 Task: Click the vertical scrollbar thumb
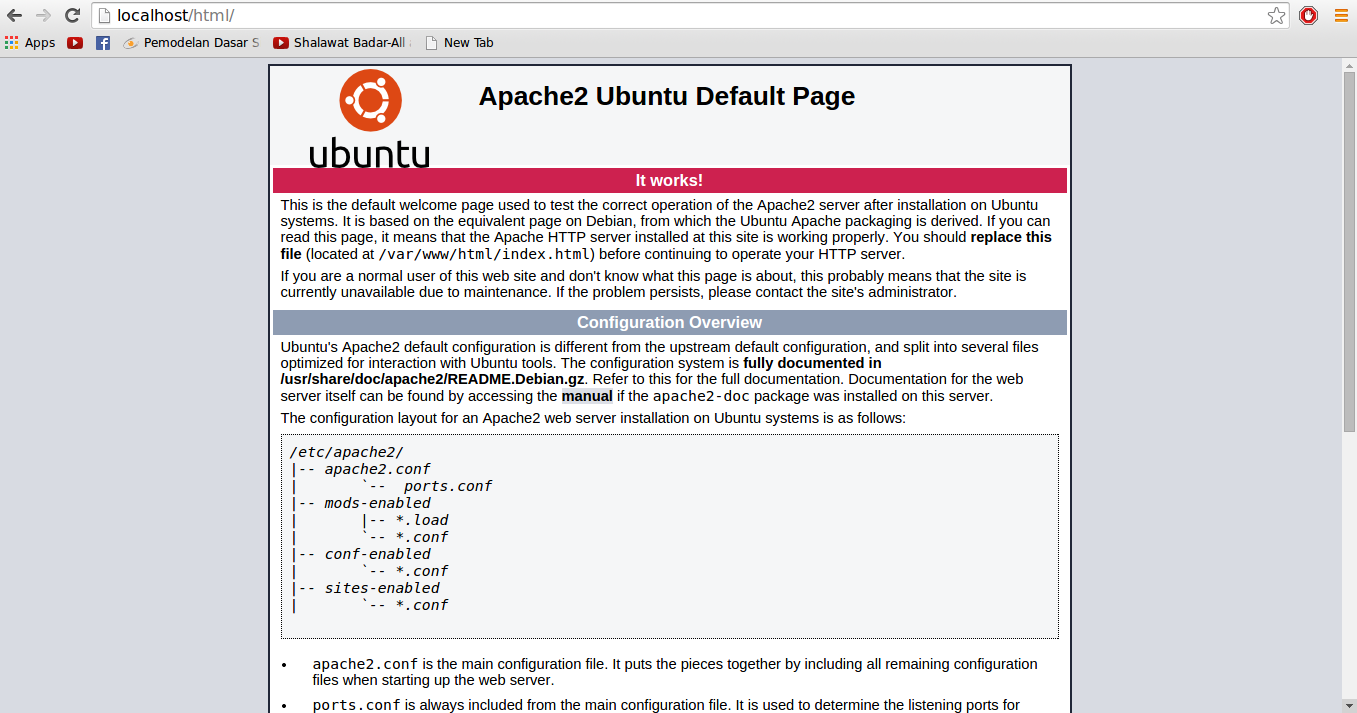(x=1349, y=251)
